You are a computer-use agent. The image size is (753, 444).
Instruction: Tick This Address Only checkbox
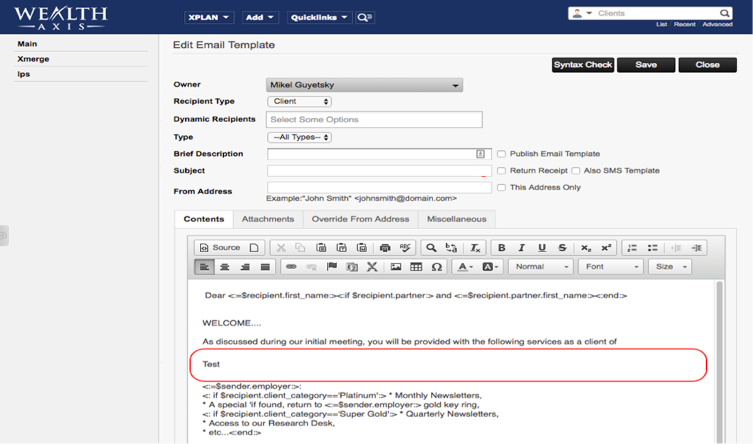tap(501, 188)
